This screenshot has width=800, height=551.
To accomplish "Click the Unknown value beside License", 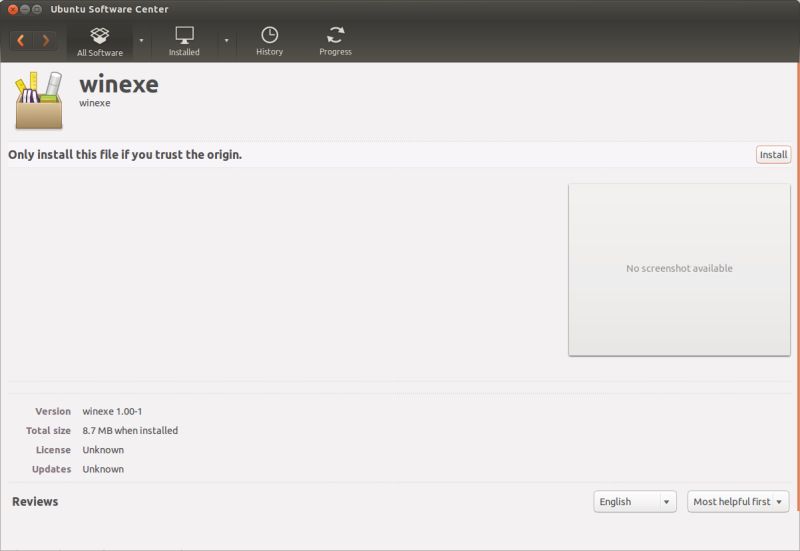I will pyautogui.click(x=103, y=450).
